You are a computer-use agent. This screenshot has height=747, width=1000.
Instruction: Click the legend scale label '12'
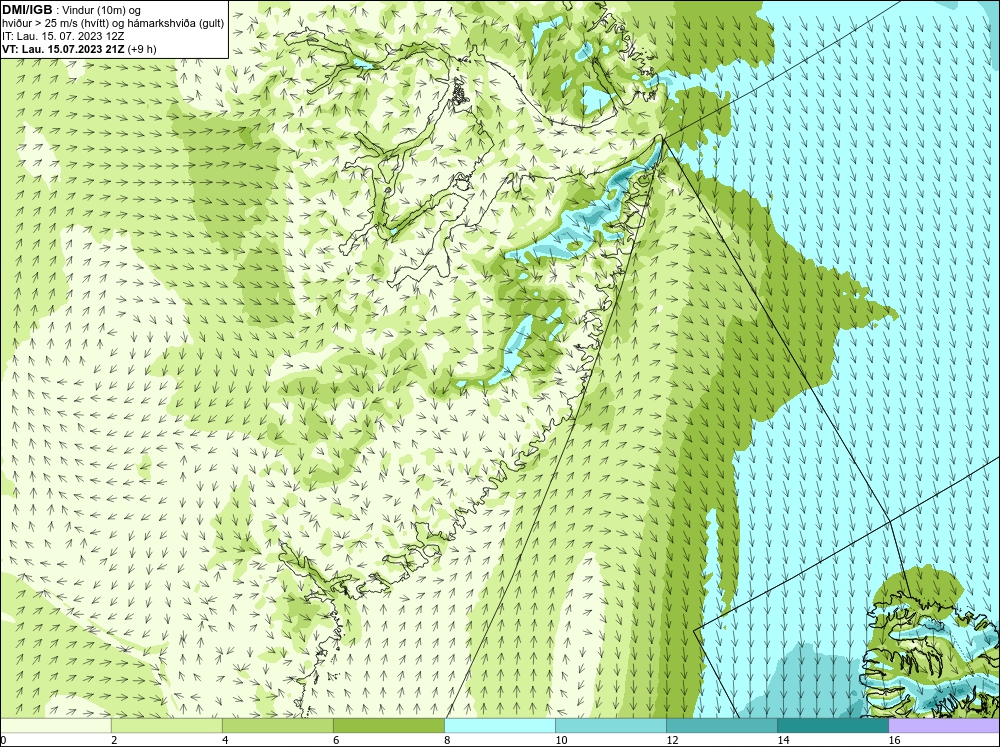[672, 740]
